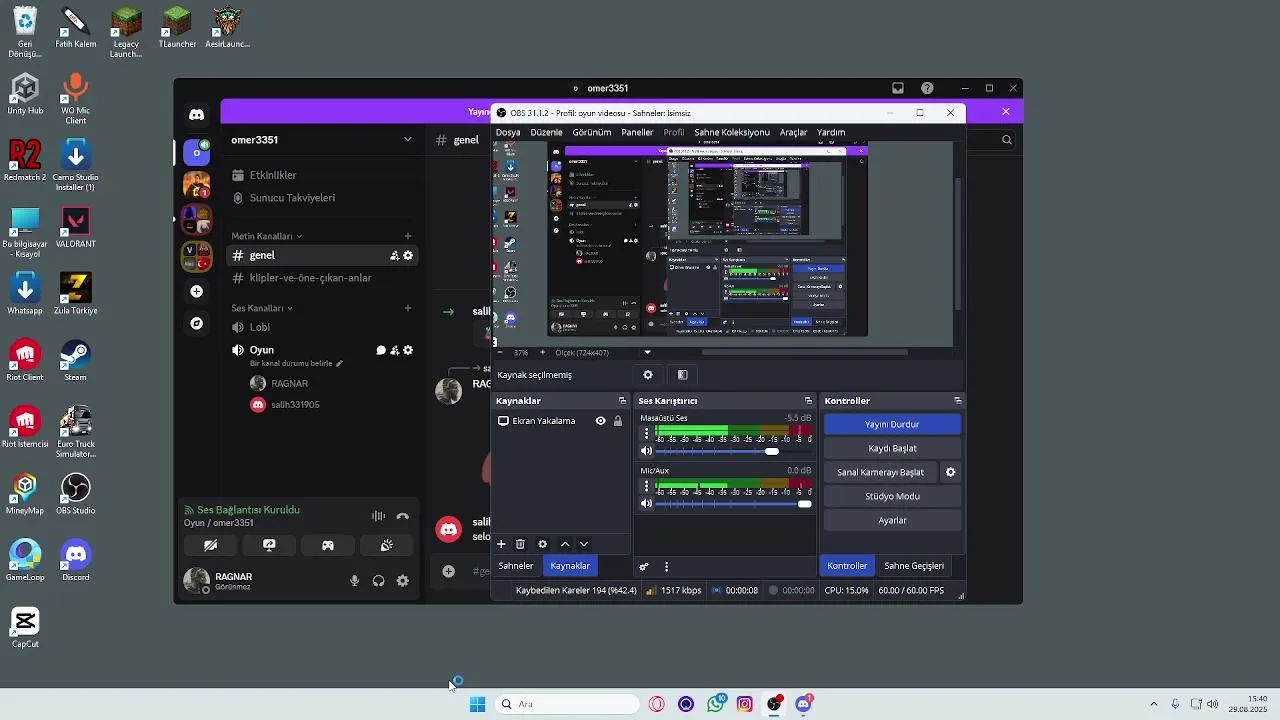Open omer3351 server dropdown menu

[x=408, y=140]
